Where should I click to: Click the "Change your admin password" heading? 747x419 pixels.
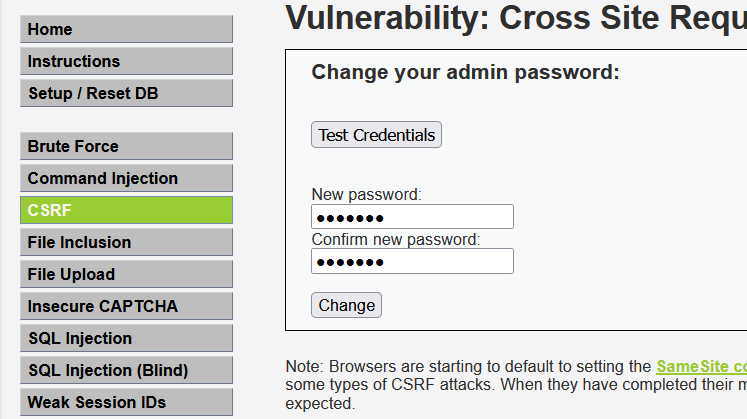tap(465, 72)
